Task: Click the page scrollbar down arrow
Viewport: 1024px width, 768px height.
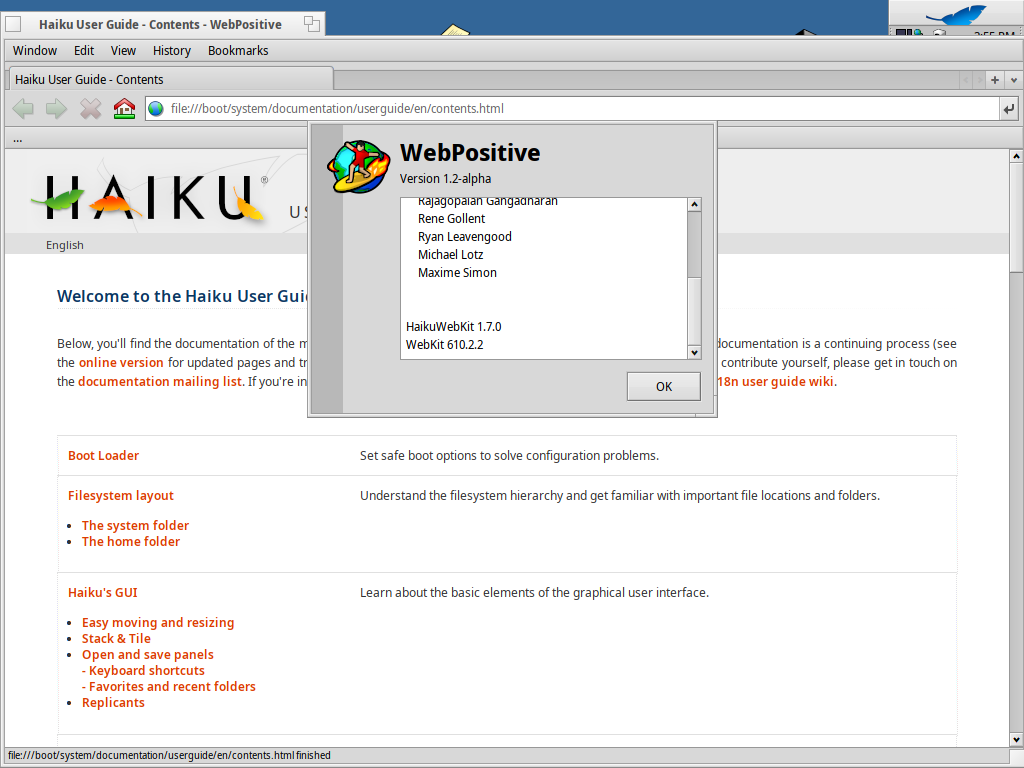Action: coord(1016,739)
